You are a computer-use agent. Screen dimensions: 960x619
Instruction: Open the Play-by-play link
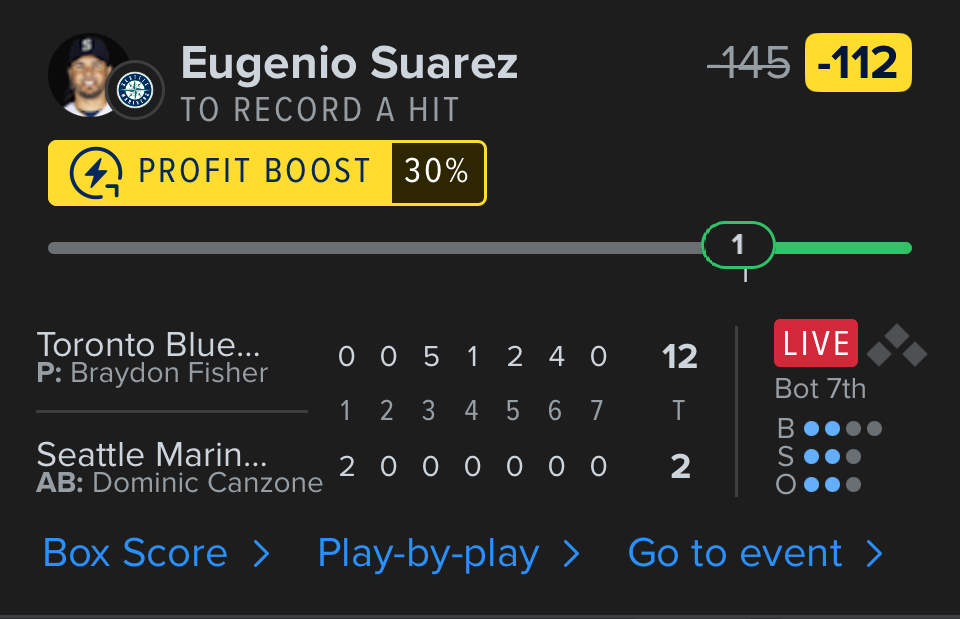coord(428,553)
